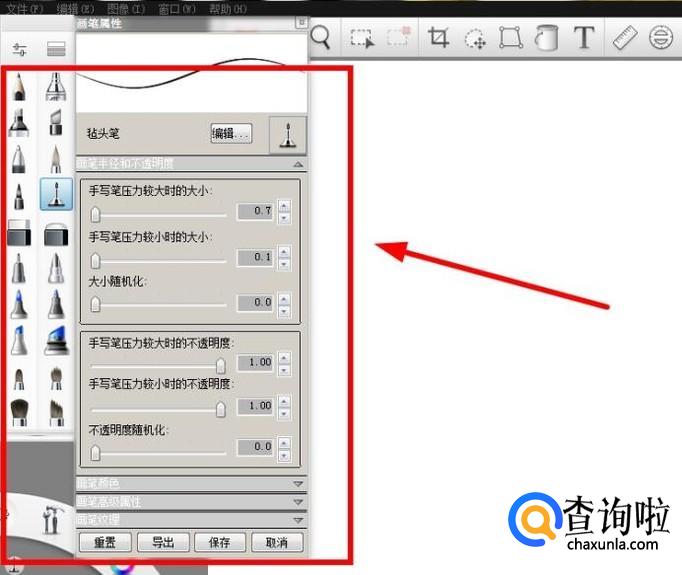
Task: Open the lagoon tools icon at bottom
Action: click(x=53, y=520)
